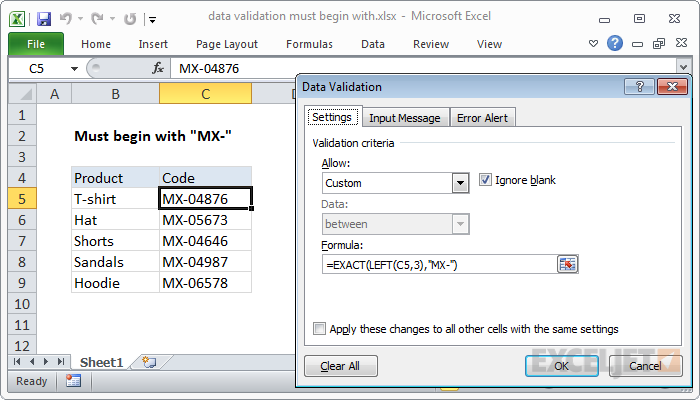Confirm the dialog with OK

[x=561, y=366]
